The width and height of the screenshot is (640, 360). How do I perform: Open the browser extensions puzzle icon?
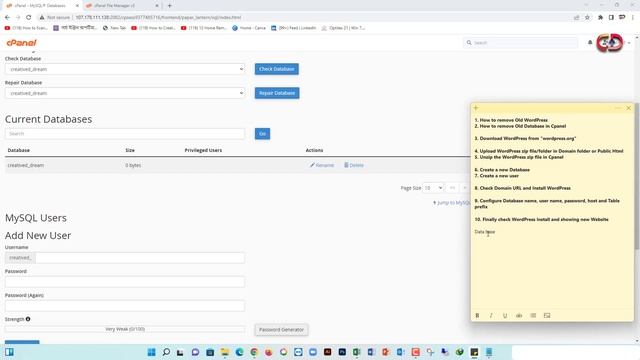point(600,18)
